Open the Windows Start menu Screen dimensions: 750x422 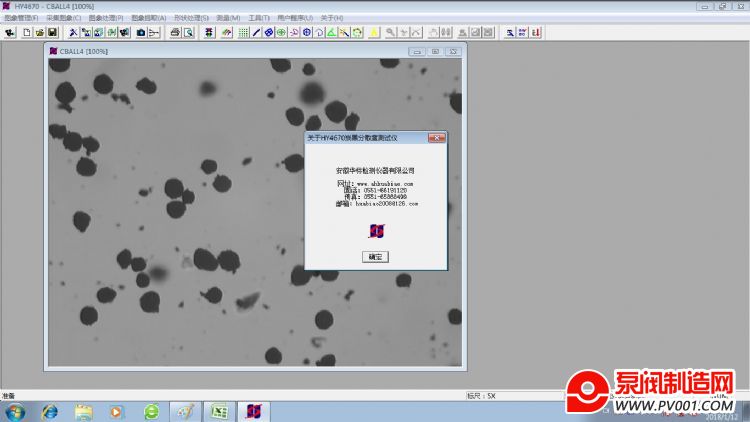(15, 411)
